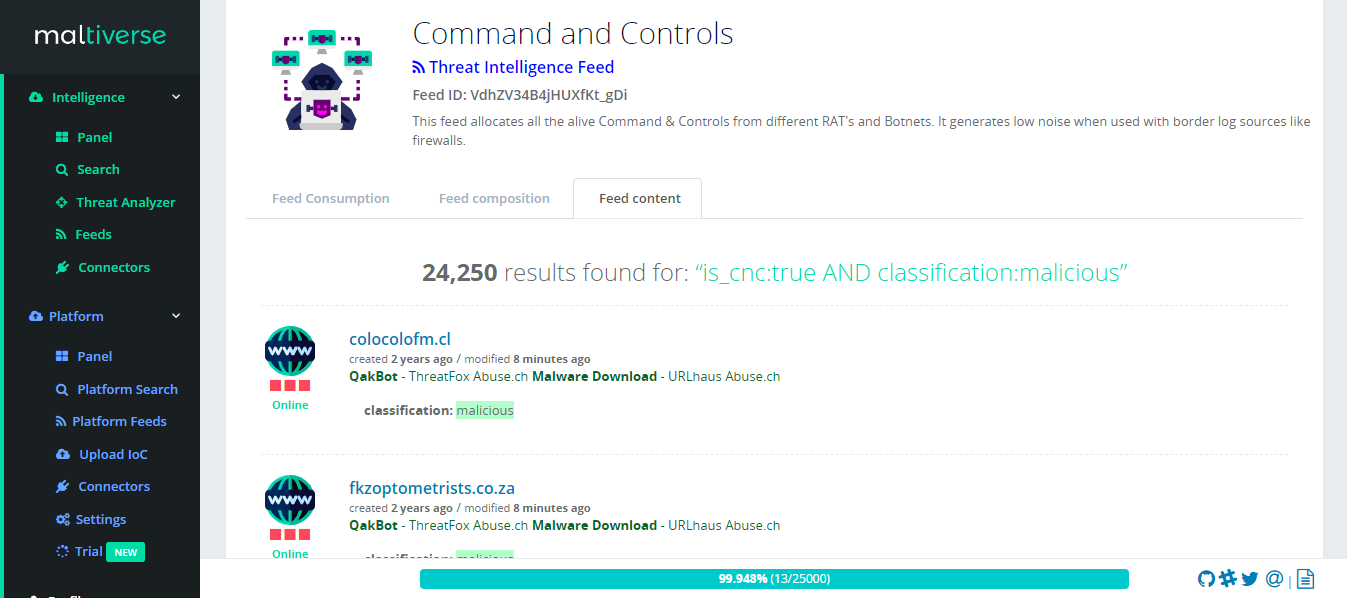
Task: Open the Twitter bird icon
Action: coord(1250,578)
